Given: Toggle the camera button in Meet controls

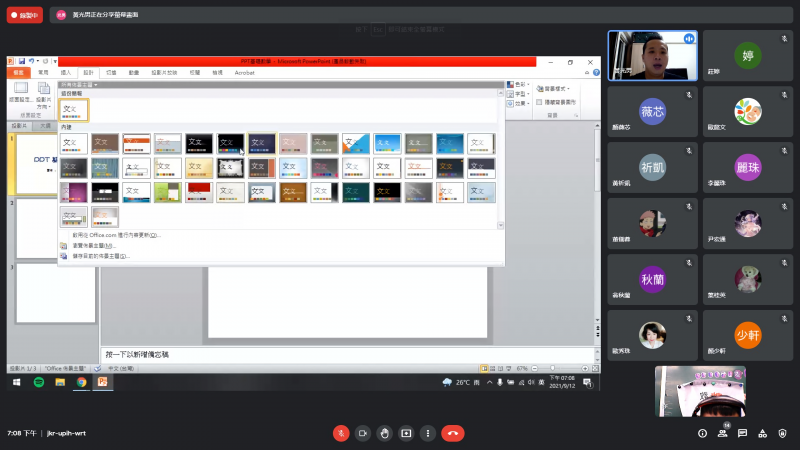Looking at the screenshot, I should point(362,433).
